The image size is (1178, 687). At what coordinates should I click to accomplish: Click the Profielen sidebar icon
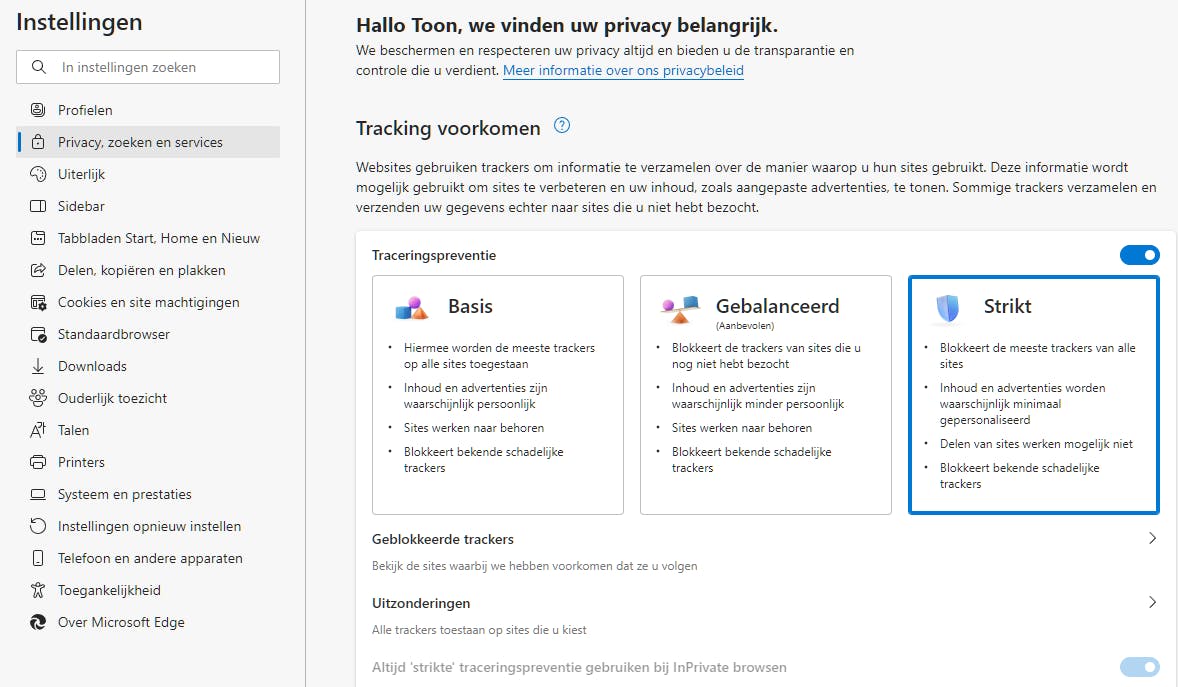(x=39, y=110)
